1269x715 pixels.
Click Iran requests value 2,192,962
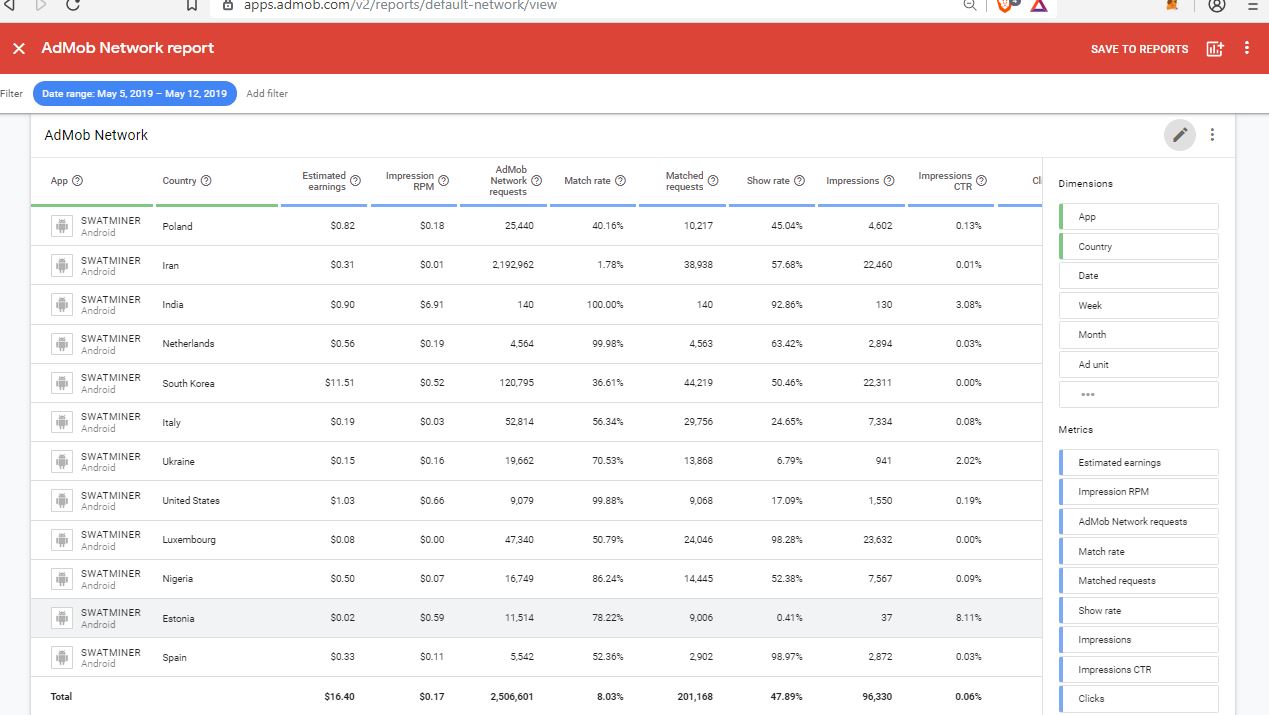point(511,265)
